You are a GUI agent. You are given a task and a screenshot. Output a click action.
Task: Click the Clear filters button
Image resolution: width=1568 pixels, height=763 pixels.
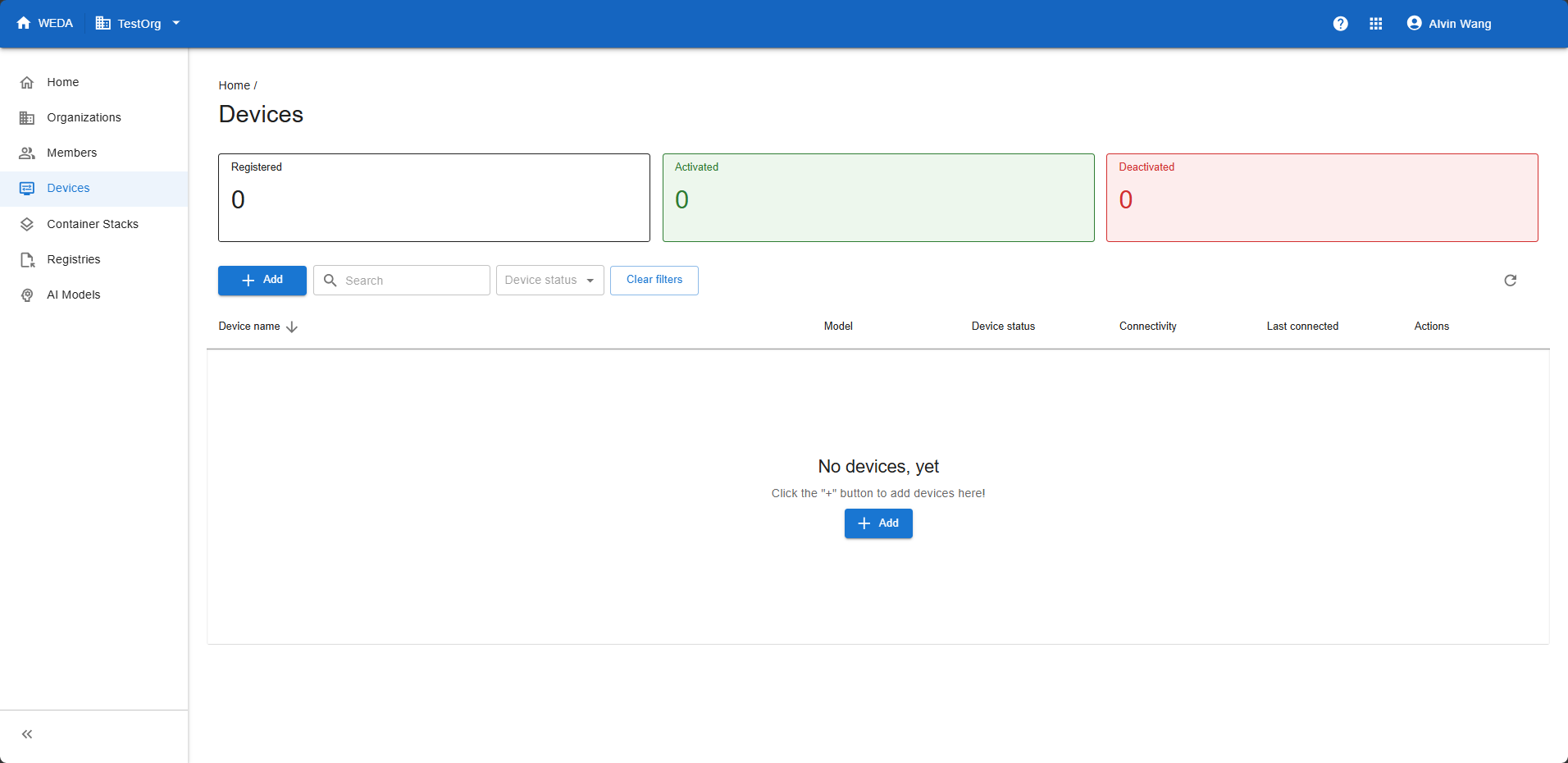654,281
